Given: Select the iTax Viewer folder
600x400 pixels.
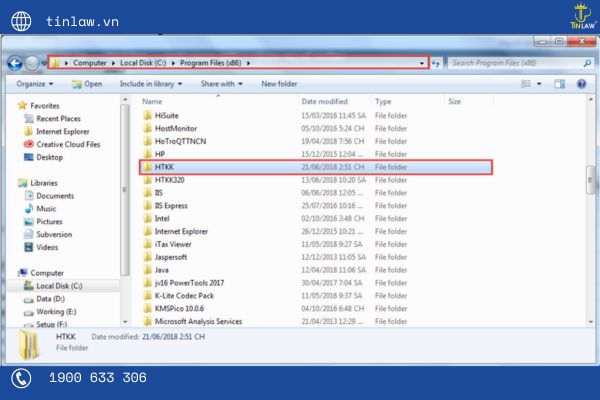Looking at the screenshot, I should 173,244.
